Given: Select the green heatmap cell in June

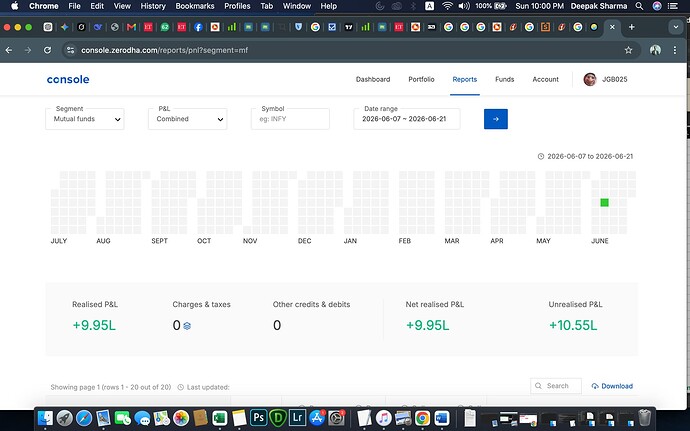Looking at the screenshot, I should 605,203.
